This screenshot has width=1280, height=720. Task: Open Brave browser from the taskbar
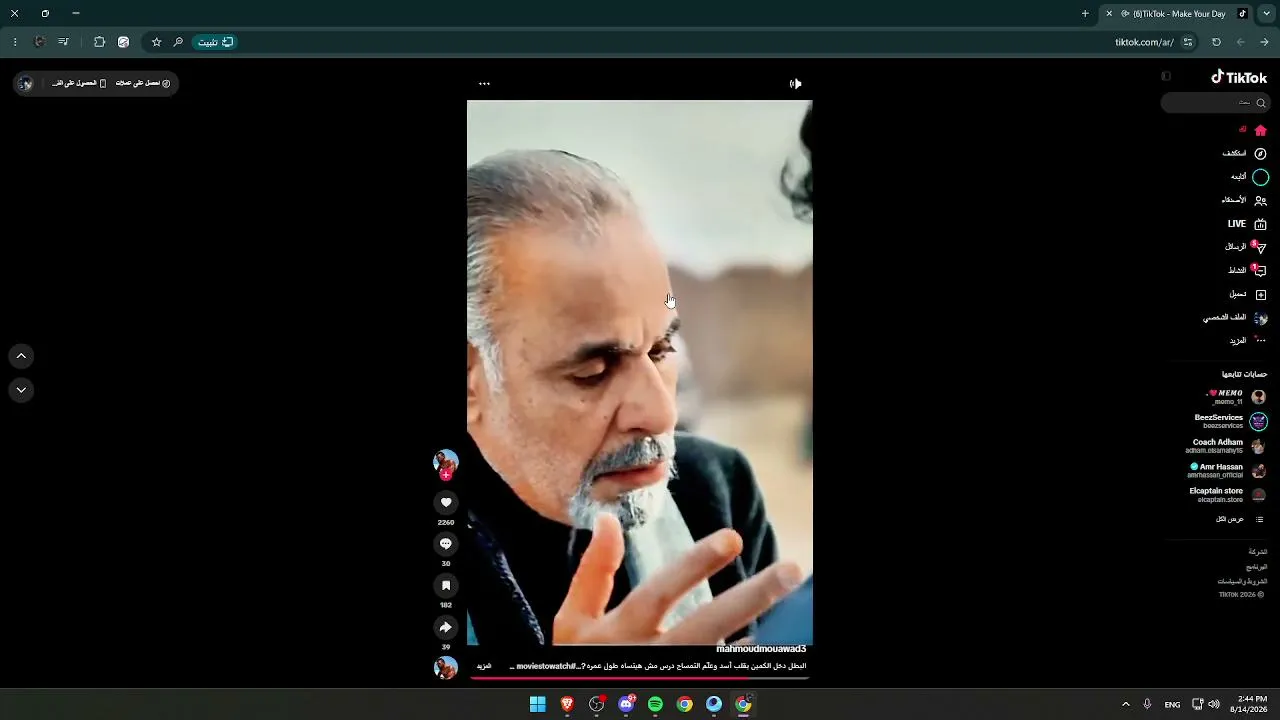coord(567,704)
